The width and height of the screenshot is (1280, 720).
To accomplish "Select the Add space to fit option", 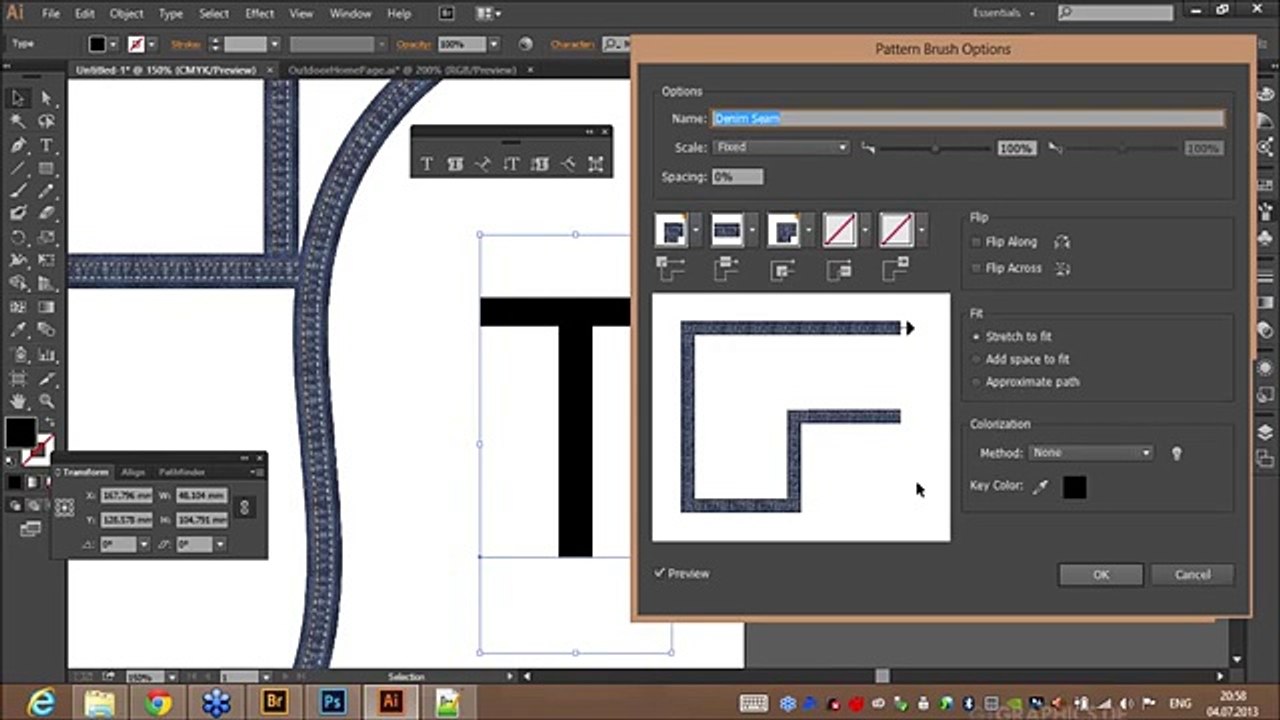I will (977, 359).
